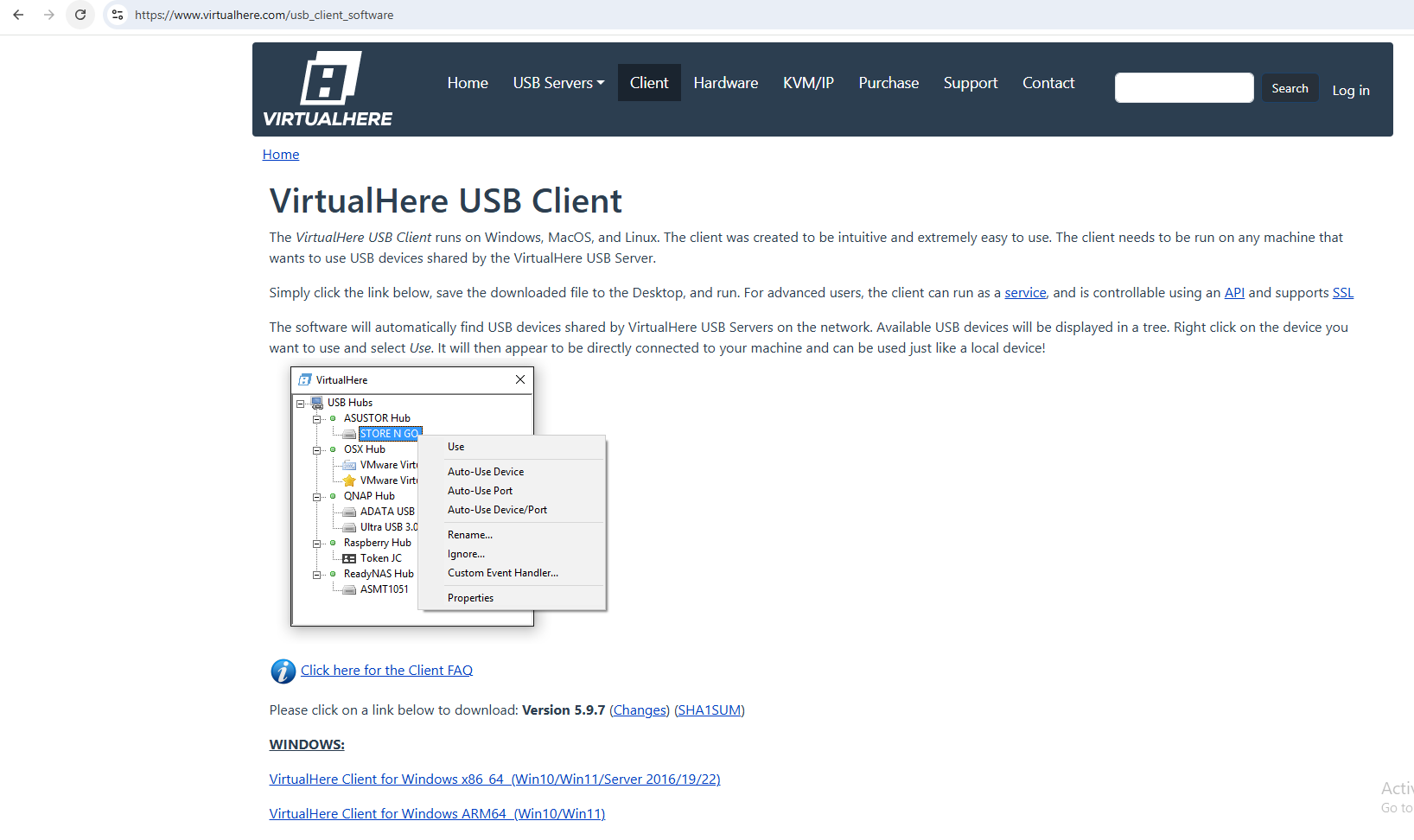Follow the Home breadcrumb link
This screenshot has width=1414, height=840.
281,155
